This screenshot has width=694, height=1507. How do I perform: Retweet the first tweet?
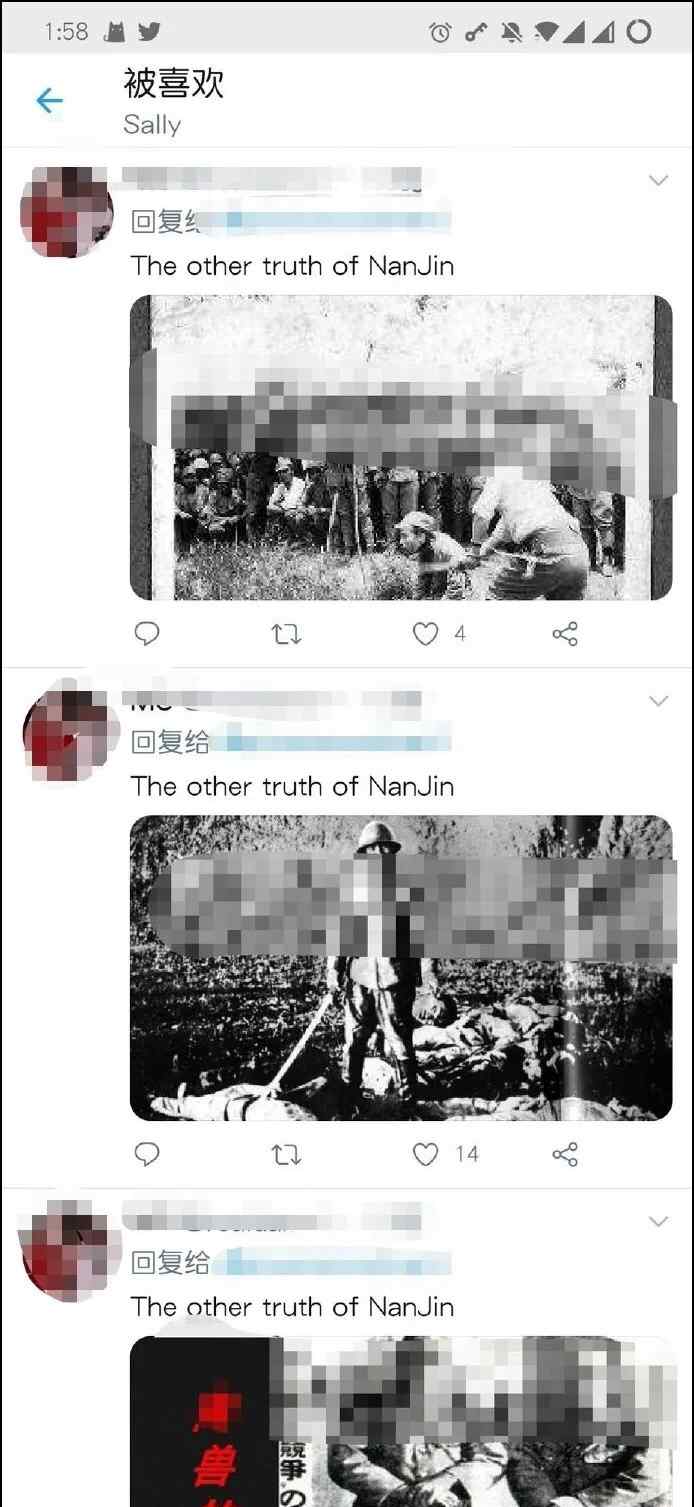pos(286,633)
